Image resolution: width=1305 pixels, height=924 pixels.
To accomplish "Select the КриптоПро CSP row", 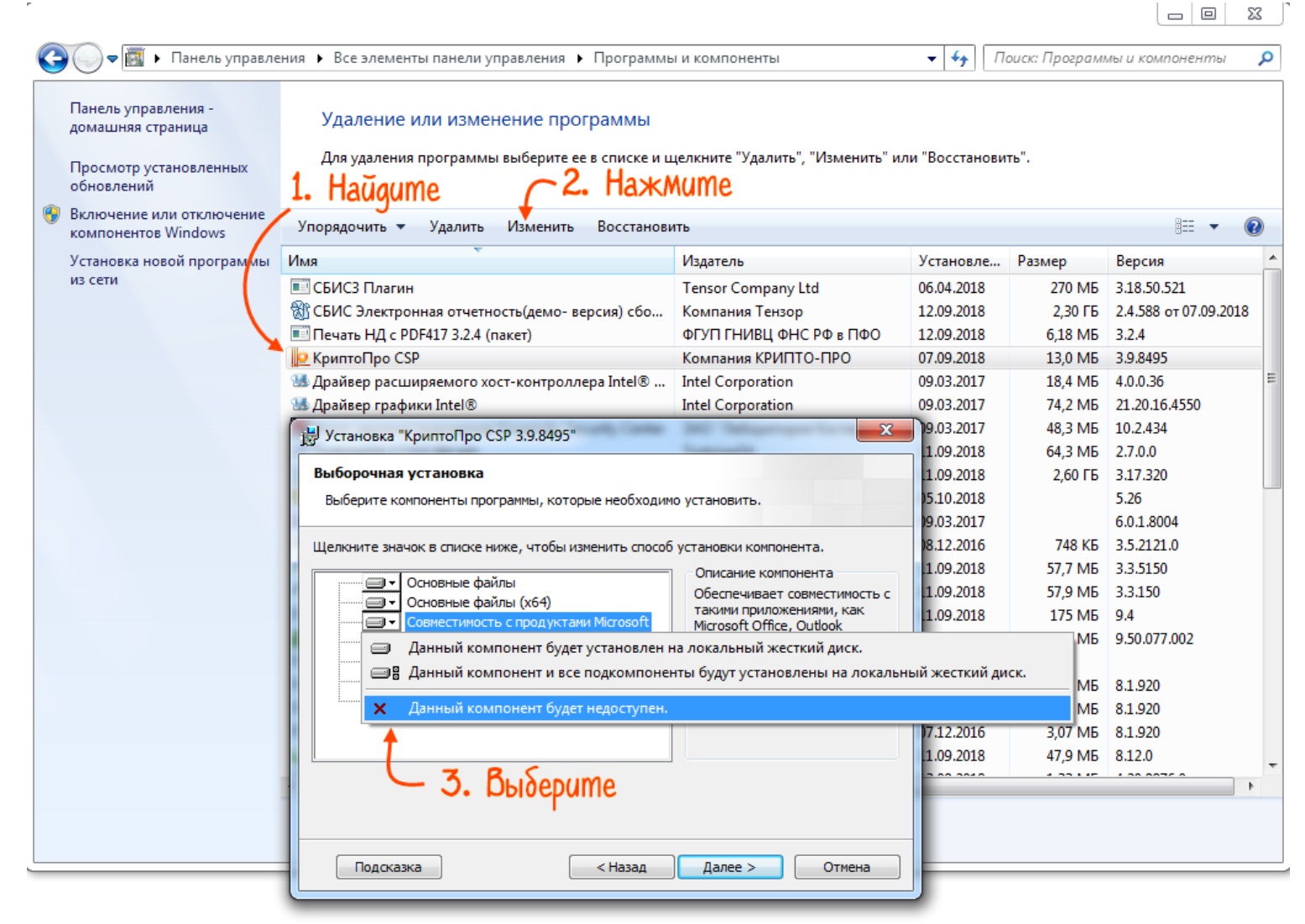I will click(x=772, y=358).
